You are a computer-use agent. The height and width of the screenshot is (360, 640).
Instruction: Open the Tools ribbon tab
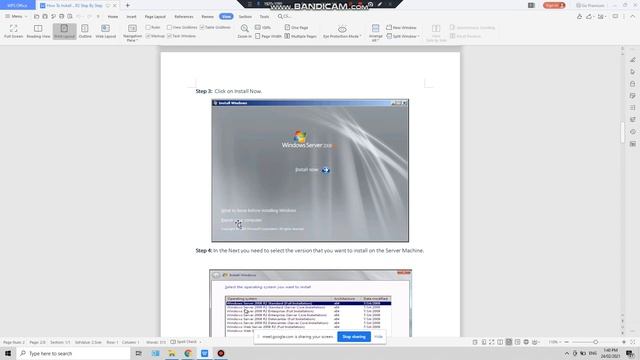click(x=264, y=17)
